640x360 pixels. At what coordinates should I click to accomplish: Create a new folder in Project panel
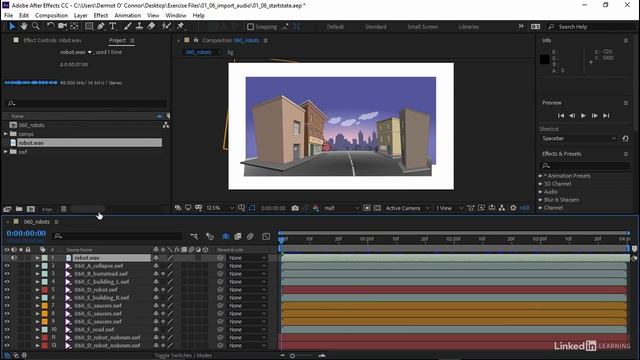(x=19, y=209)
